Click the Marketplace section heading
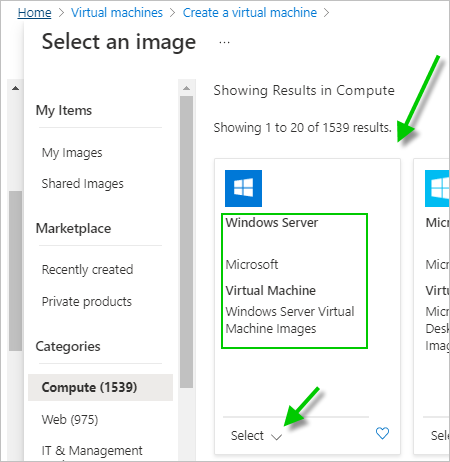The width and height of the screenshot is (450, 462). click(73, 229)
